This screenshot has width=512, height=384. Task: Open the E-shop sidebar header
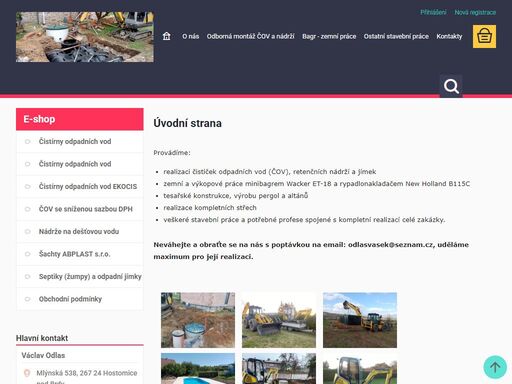(80, 119)
